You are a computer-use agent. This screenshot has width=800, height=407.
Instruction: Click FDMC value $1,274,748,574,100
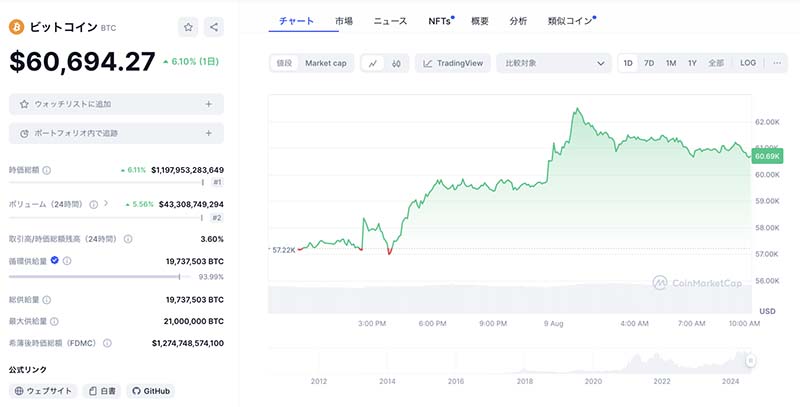(x=188, y=343)
